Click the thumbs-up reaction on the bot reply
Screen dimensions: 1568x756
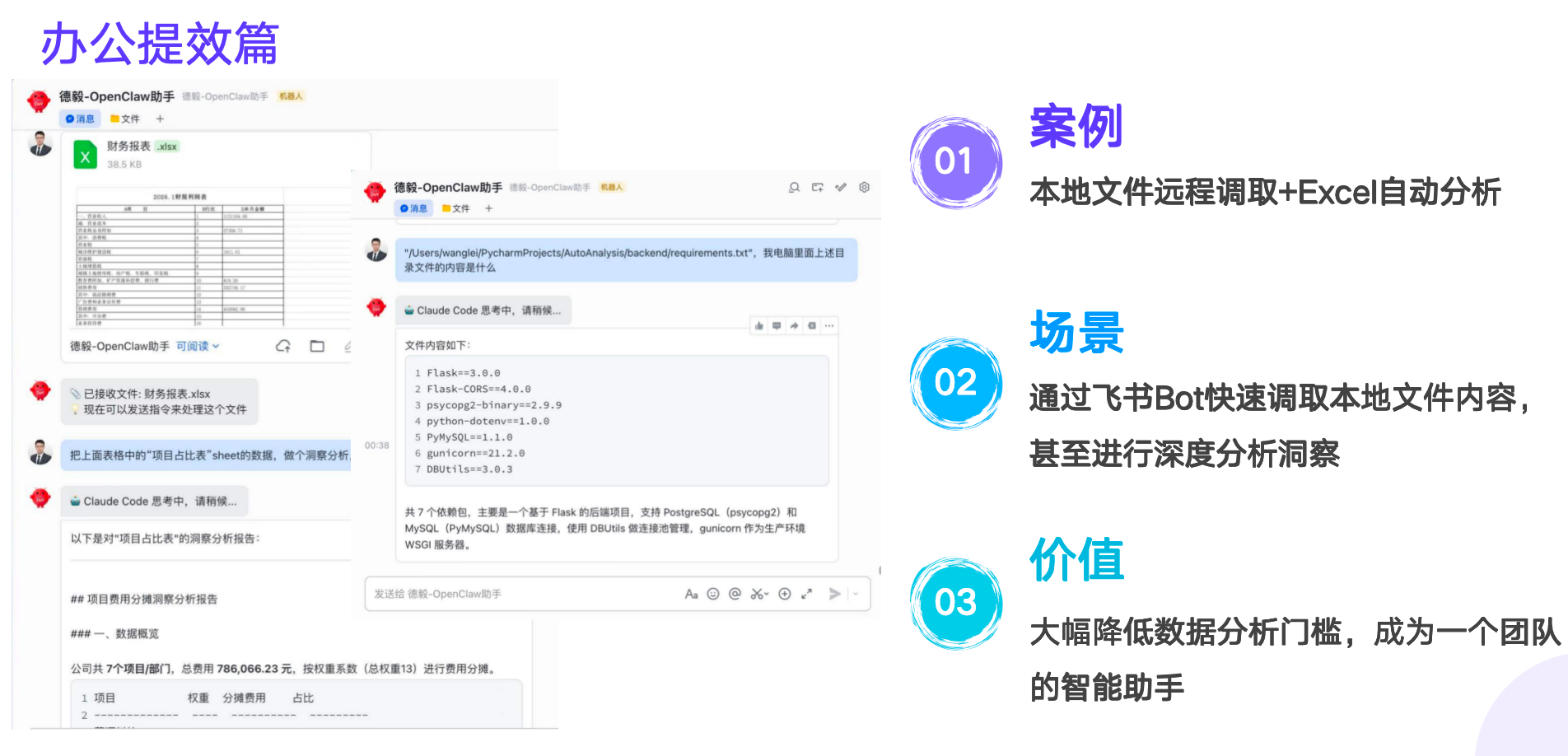click(x=758, y=326)
